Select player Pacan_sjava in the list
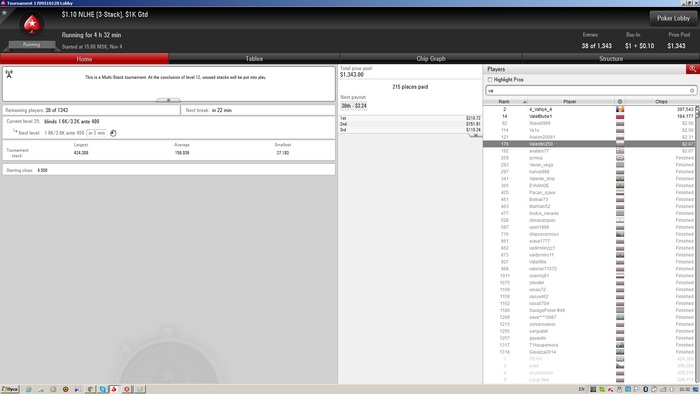The image size is (700, 394). pos(588,193)
